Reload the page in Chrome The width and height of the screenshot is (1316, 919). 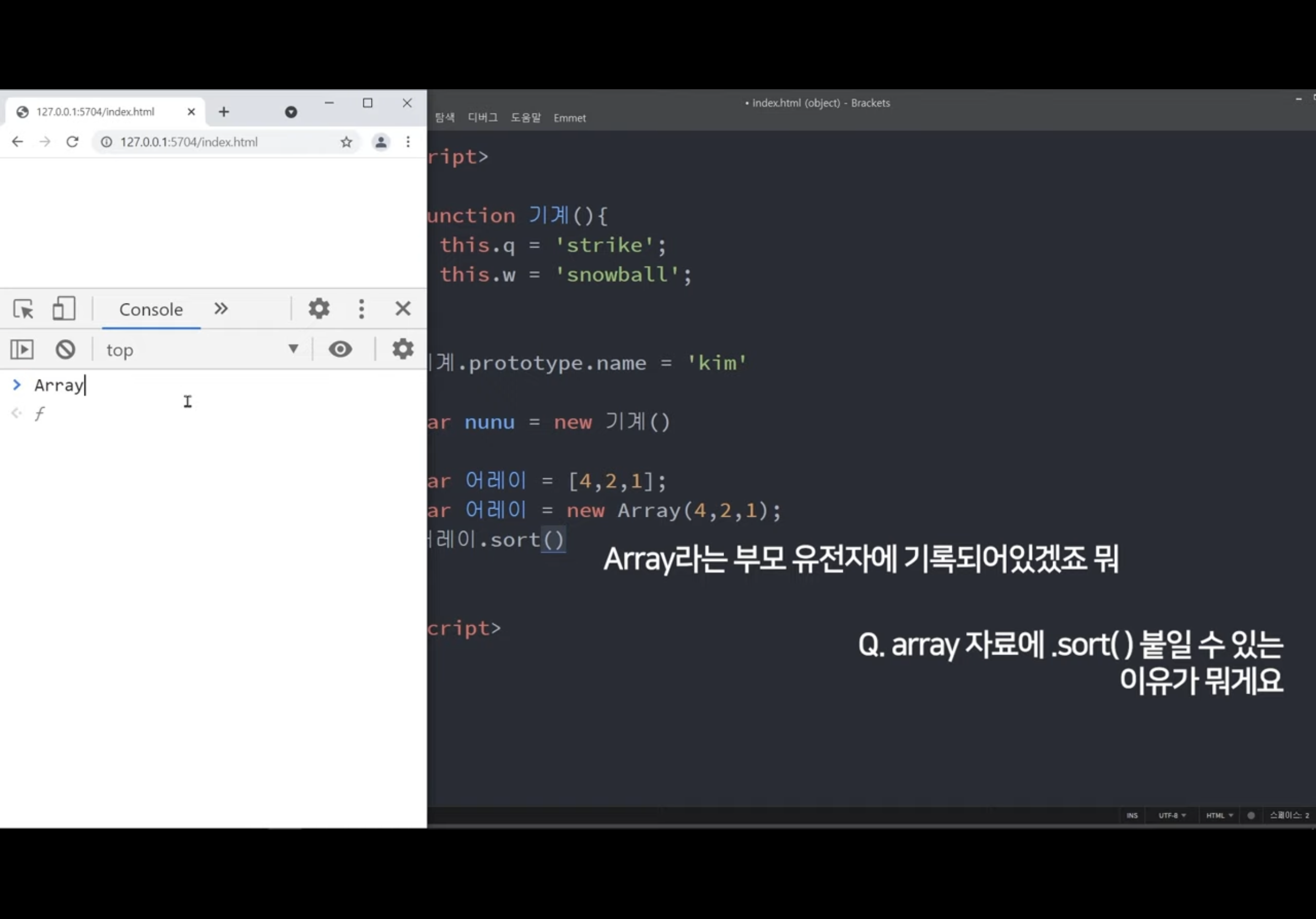72,142
